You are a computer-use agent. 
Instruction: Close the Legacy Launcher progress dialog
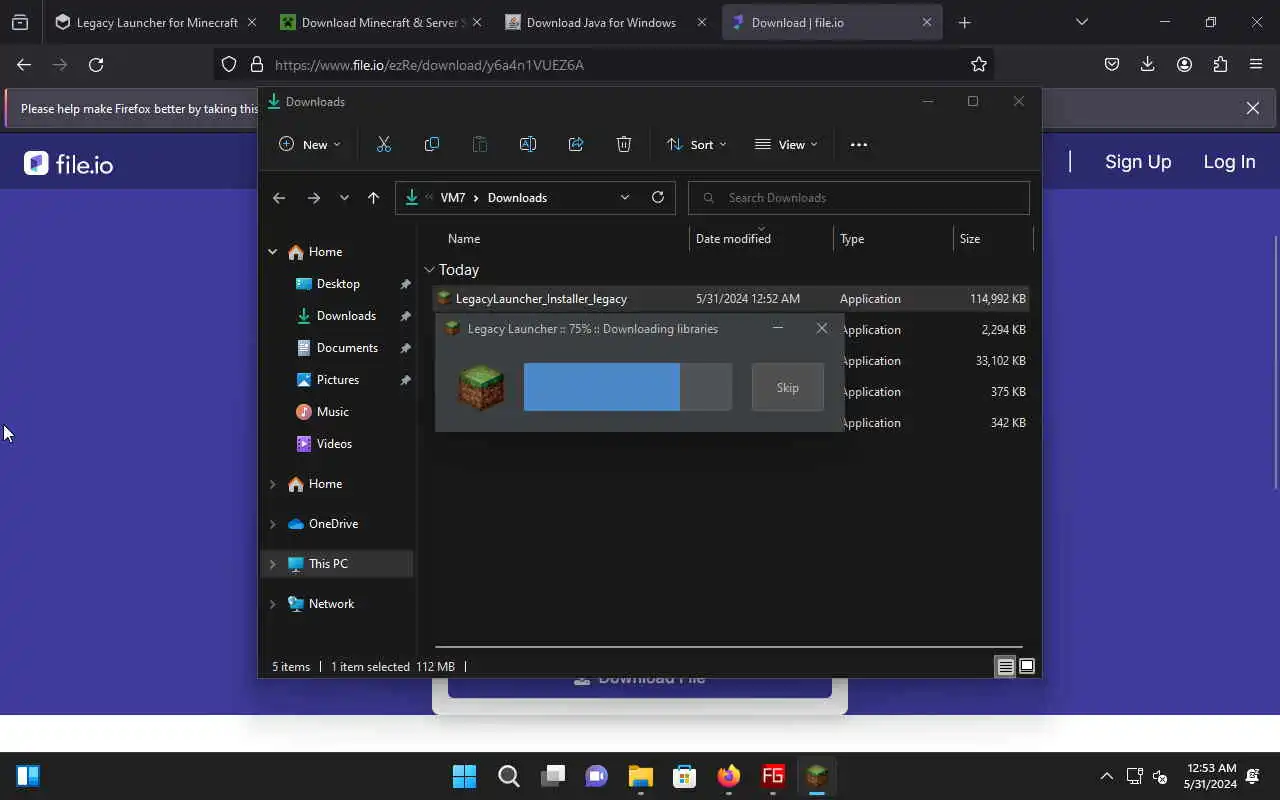(822, 328)
